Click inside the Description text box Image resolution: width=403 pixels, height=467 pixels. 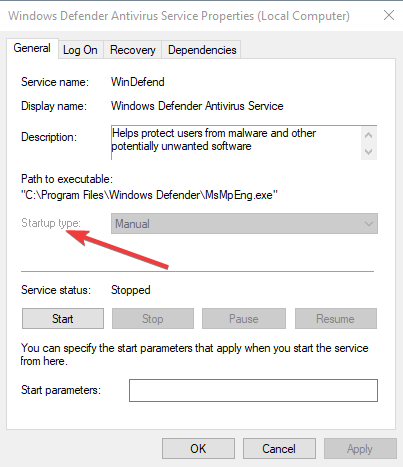coord(236,143)
